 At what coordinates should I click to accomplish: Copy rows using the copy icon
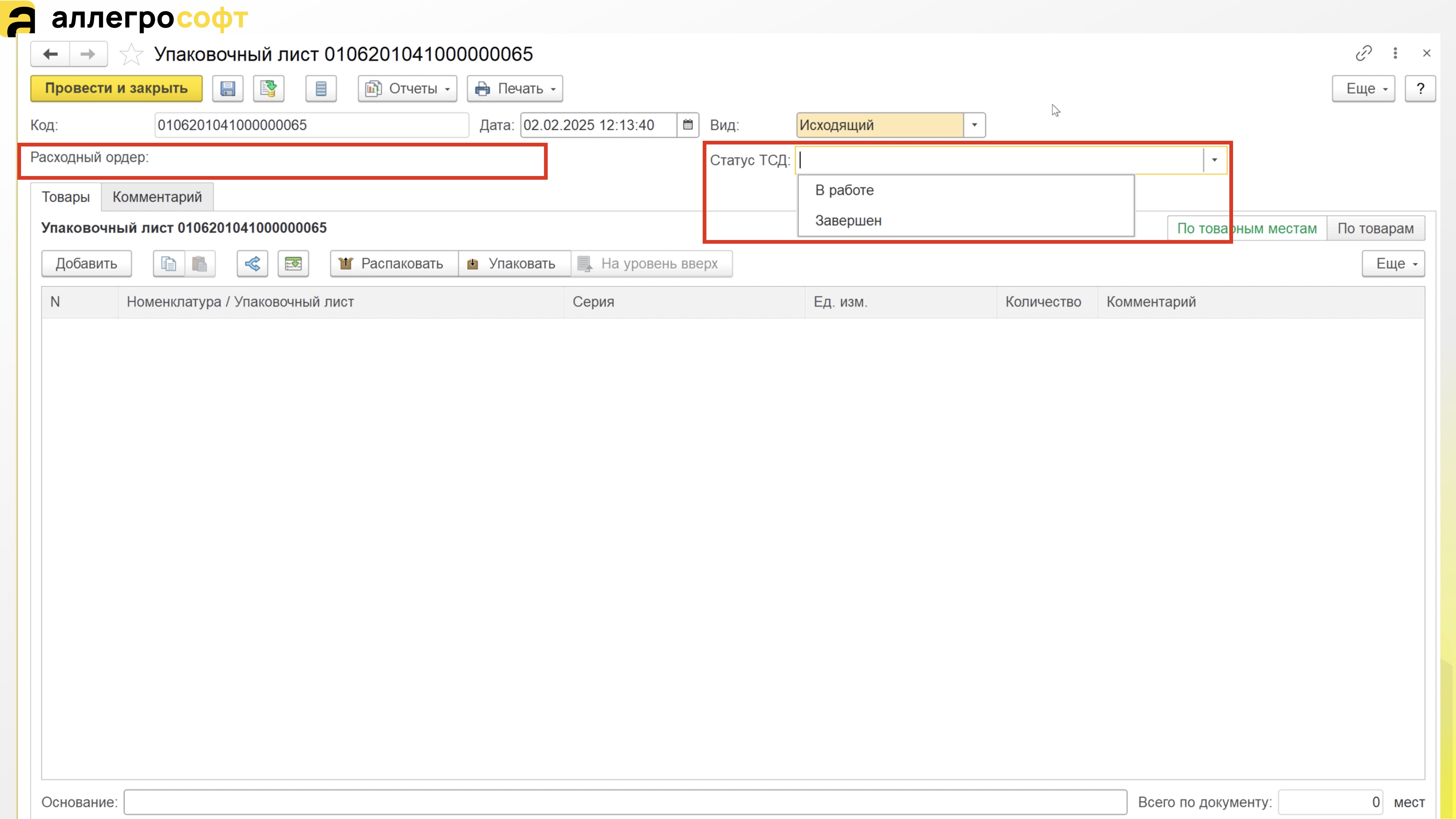coord(168,264)
